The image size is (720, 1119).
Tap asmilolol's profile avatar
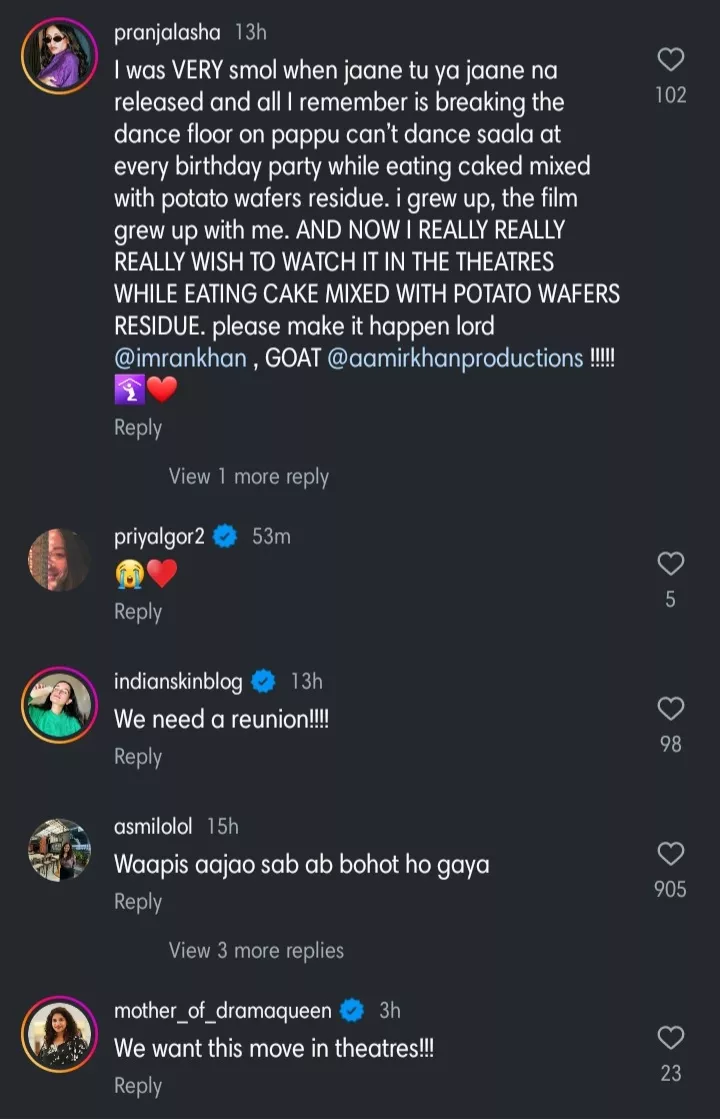[57, 850]
